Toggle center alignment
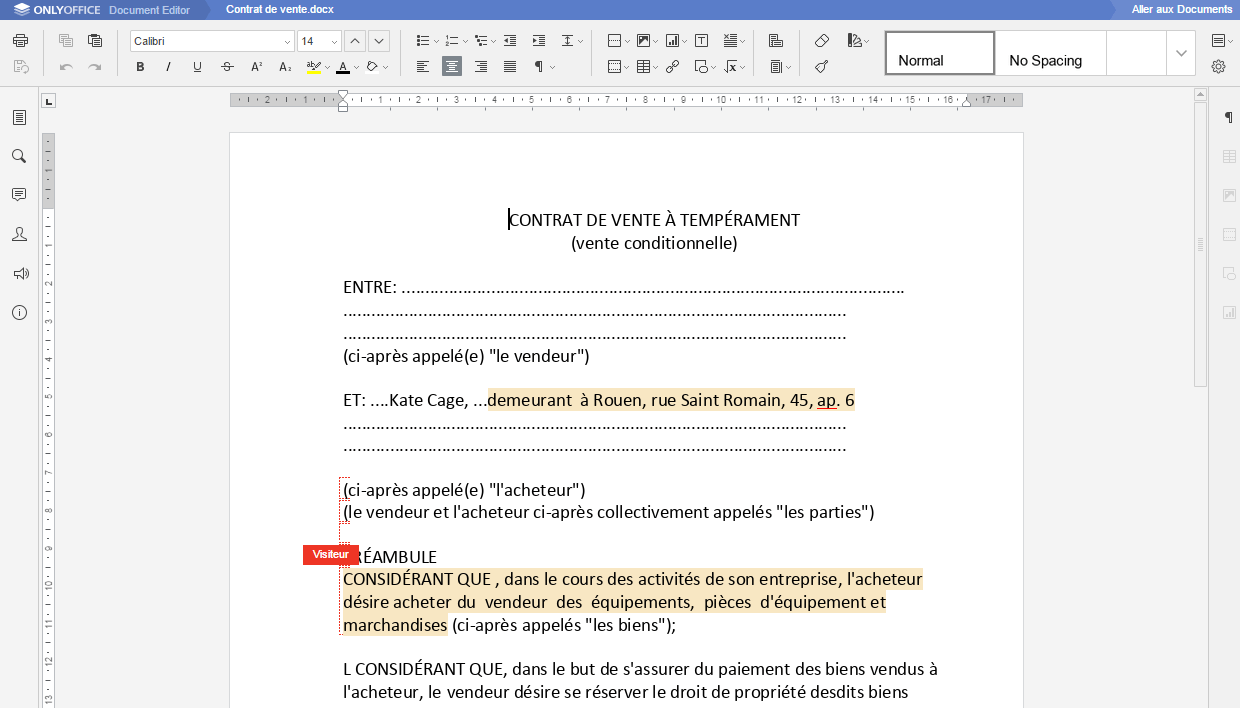Screen dimensions: 1240x708 point(452,67)
